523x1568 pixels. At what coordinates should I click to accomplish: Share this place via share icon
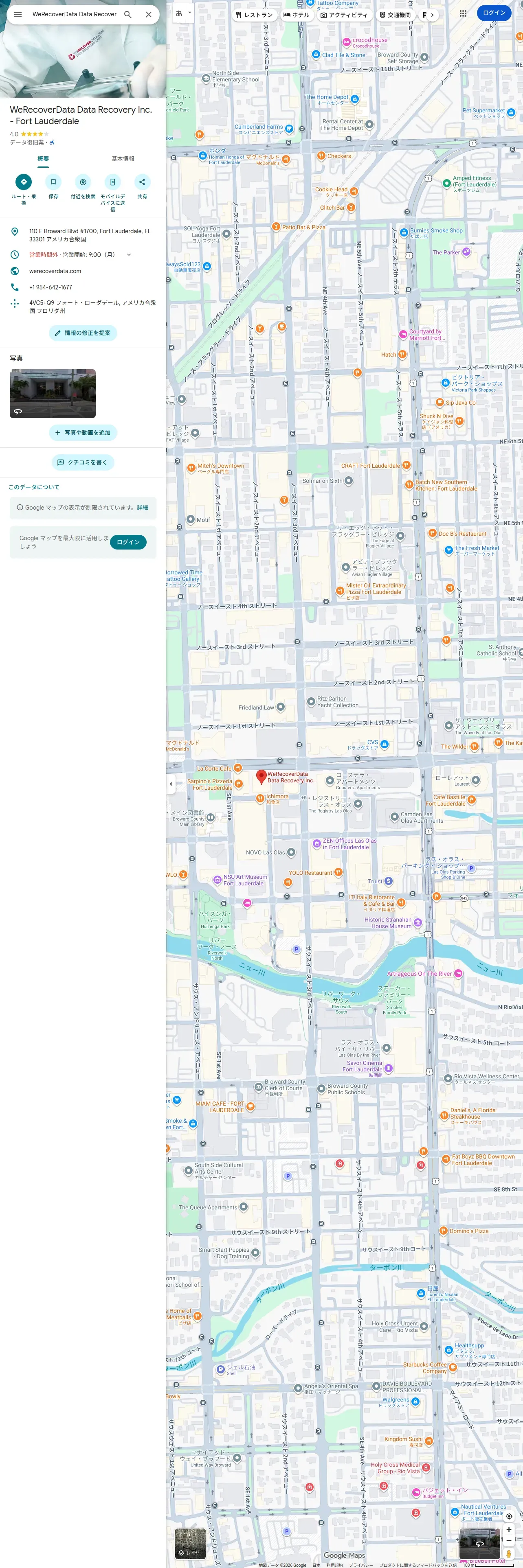point(142,182)
